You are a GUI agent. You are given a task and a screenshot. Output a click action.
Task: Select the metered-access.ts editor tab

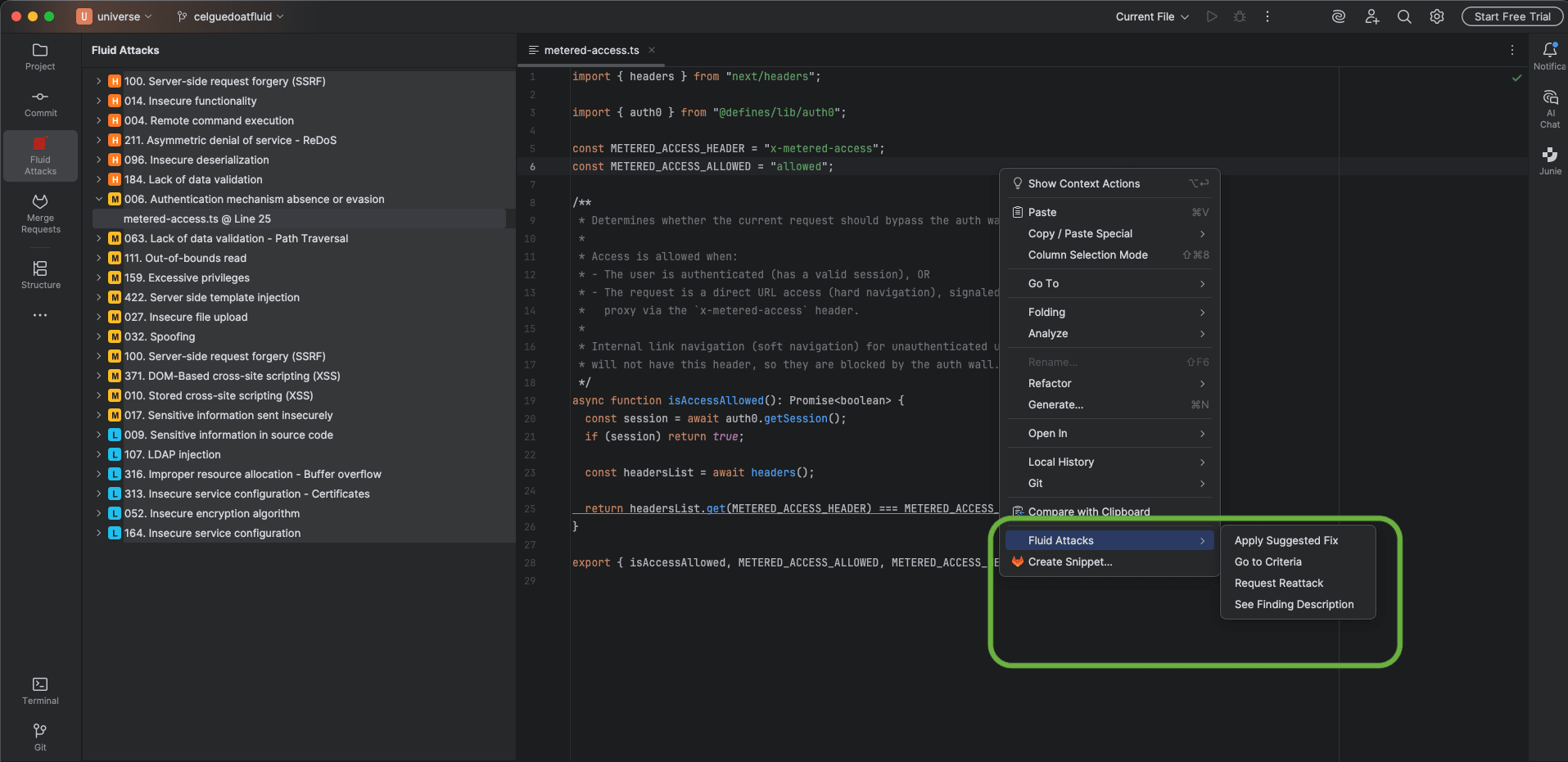[x=591, y=50]
